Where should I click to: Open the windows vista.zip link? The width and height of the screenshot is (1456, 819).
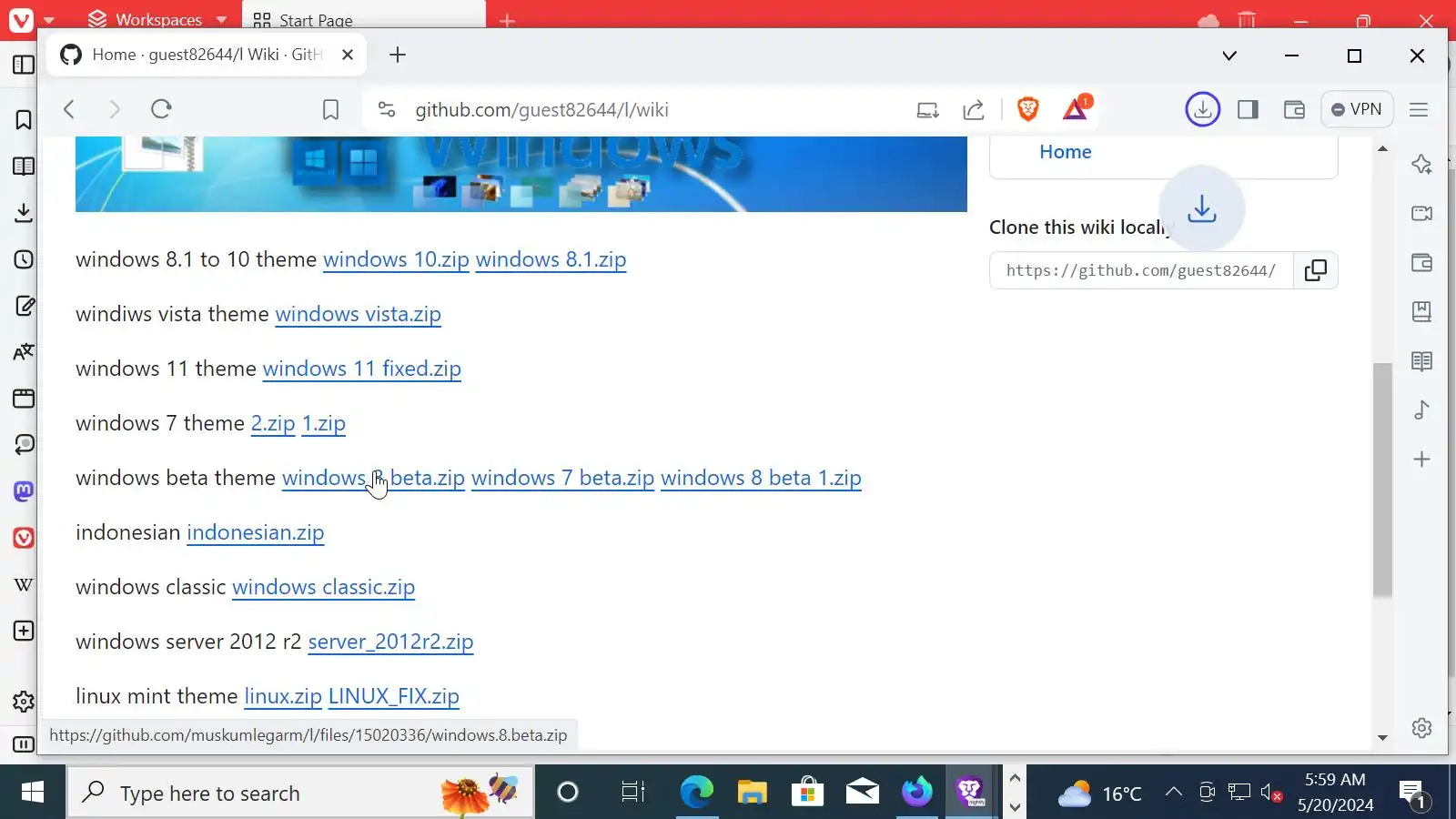tap(358, 314)
